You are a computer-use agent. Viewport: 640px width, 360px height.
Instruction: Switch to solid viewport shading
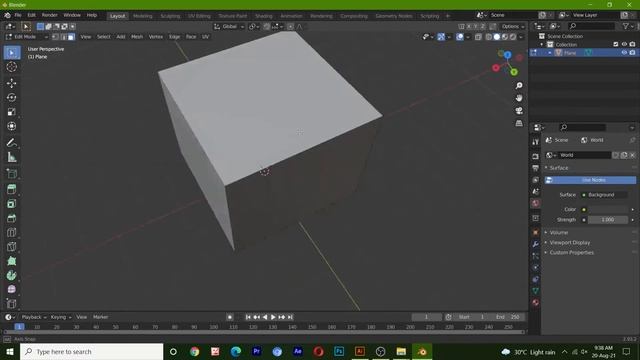tap(497, 37)
